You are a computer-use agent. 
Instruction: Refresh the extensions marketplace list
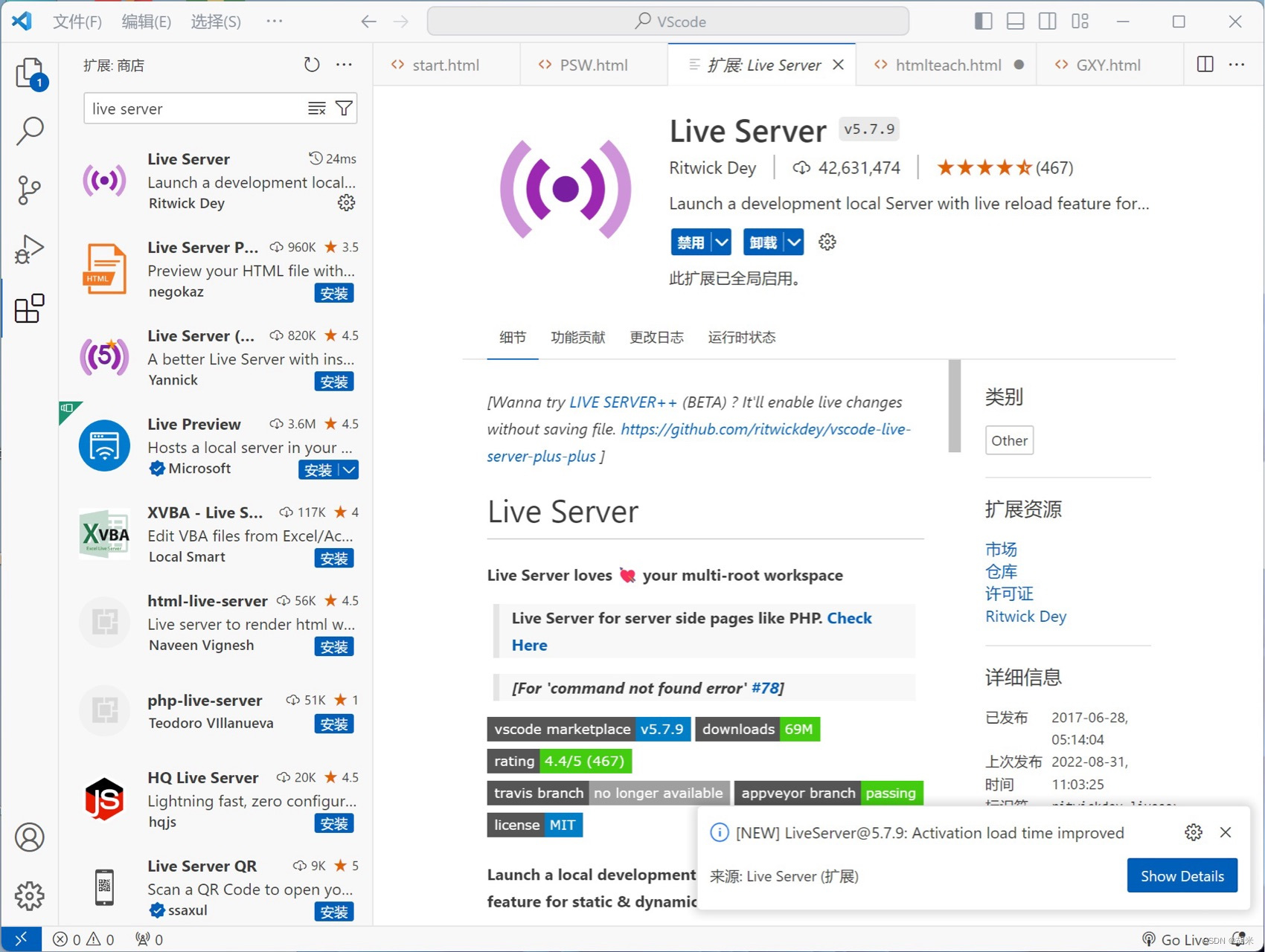click(x=312, y=65)
